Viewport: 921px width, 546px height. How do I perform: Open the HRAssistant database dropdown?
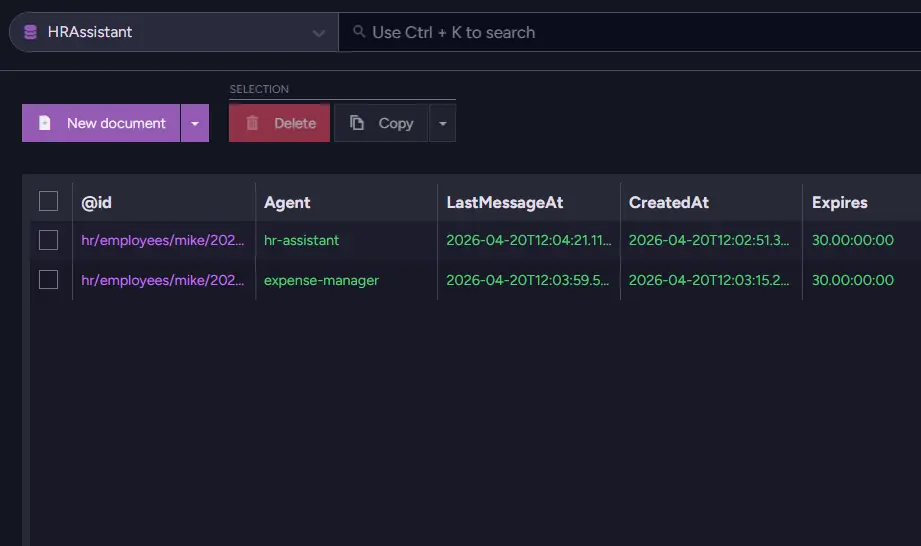pos(318,33)
